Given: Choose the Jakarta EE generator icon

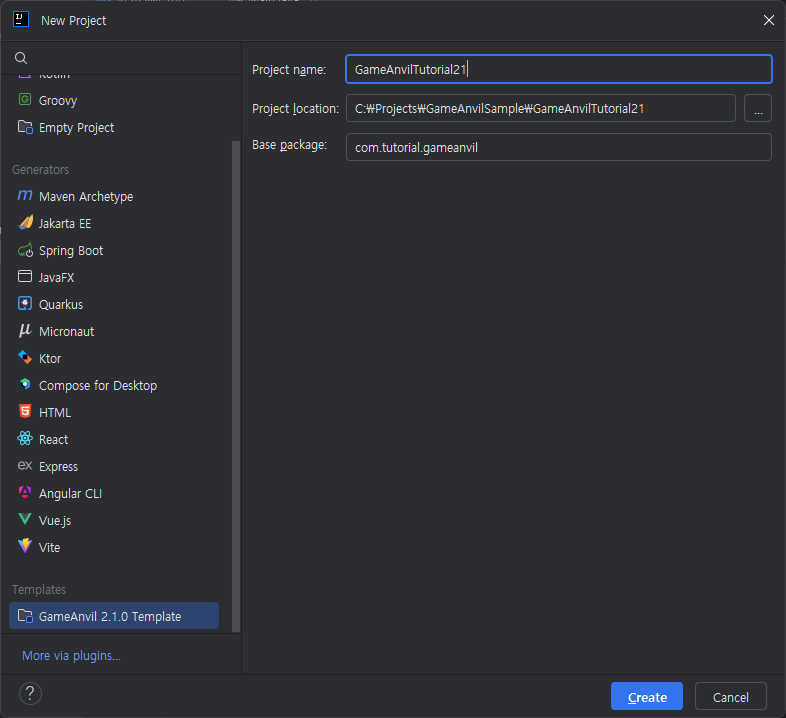Looking at the screenshot, I should (x=25, y=224).
